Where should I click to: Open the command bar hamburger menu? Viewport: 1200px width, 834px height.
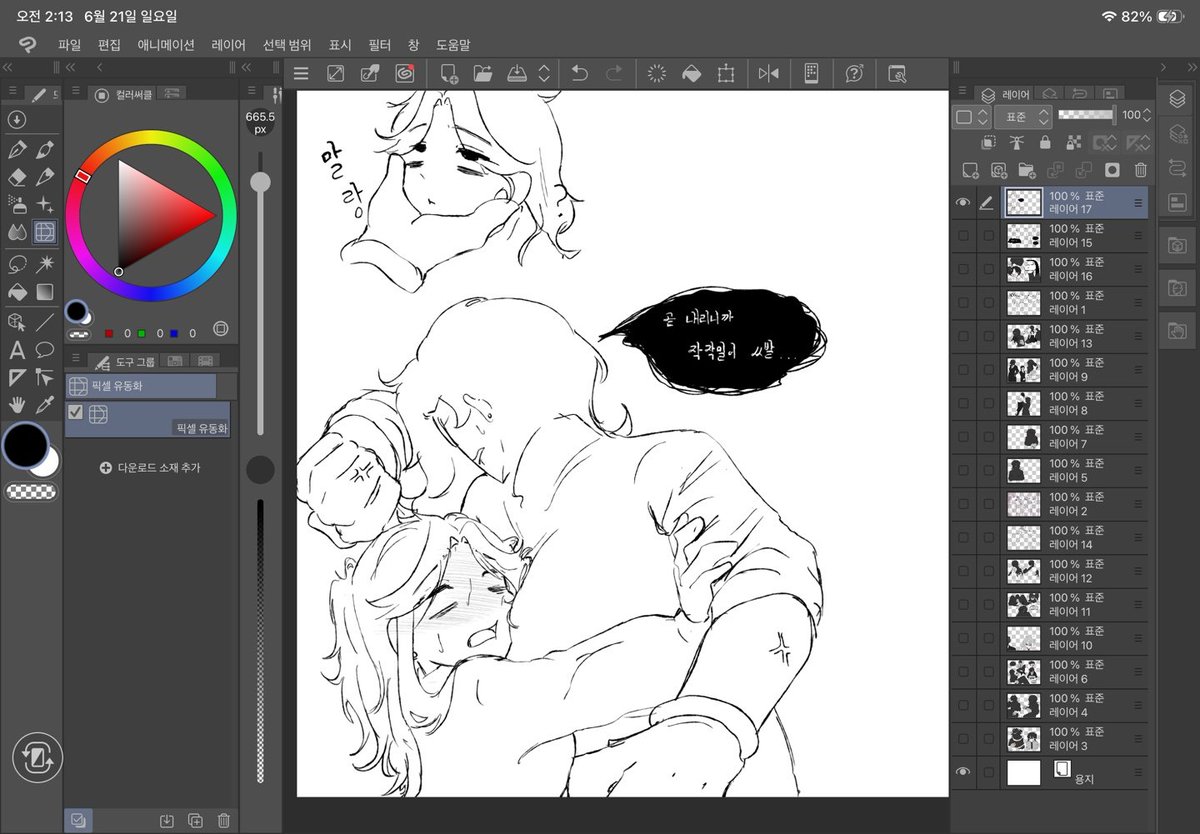[301, 73]
